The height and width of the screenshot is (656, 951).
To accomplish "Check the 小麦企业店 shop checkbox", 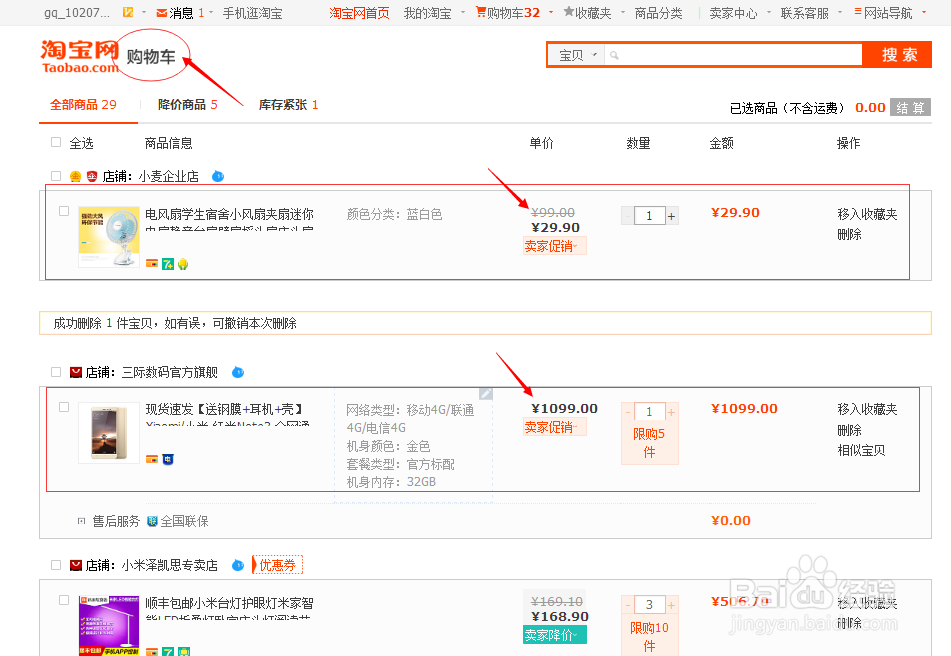I will click(x=56, y=176).
